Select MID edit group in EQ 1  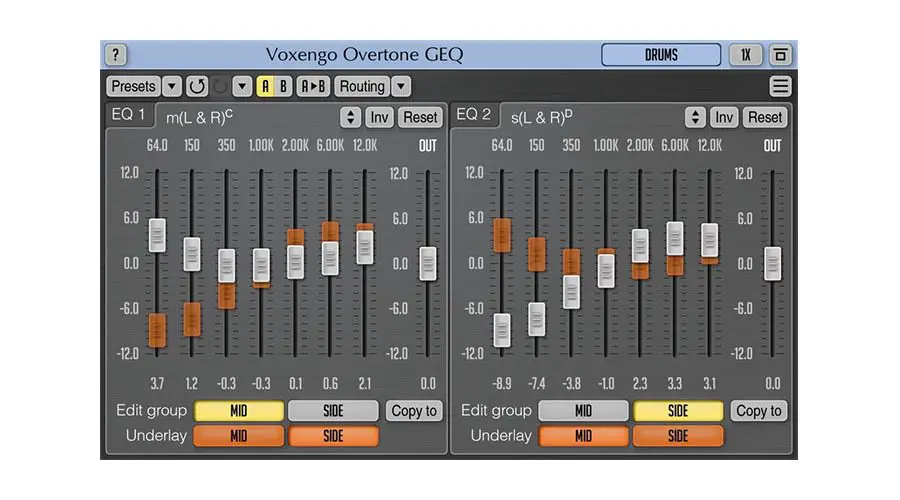point(239,411)
